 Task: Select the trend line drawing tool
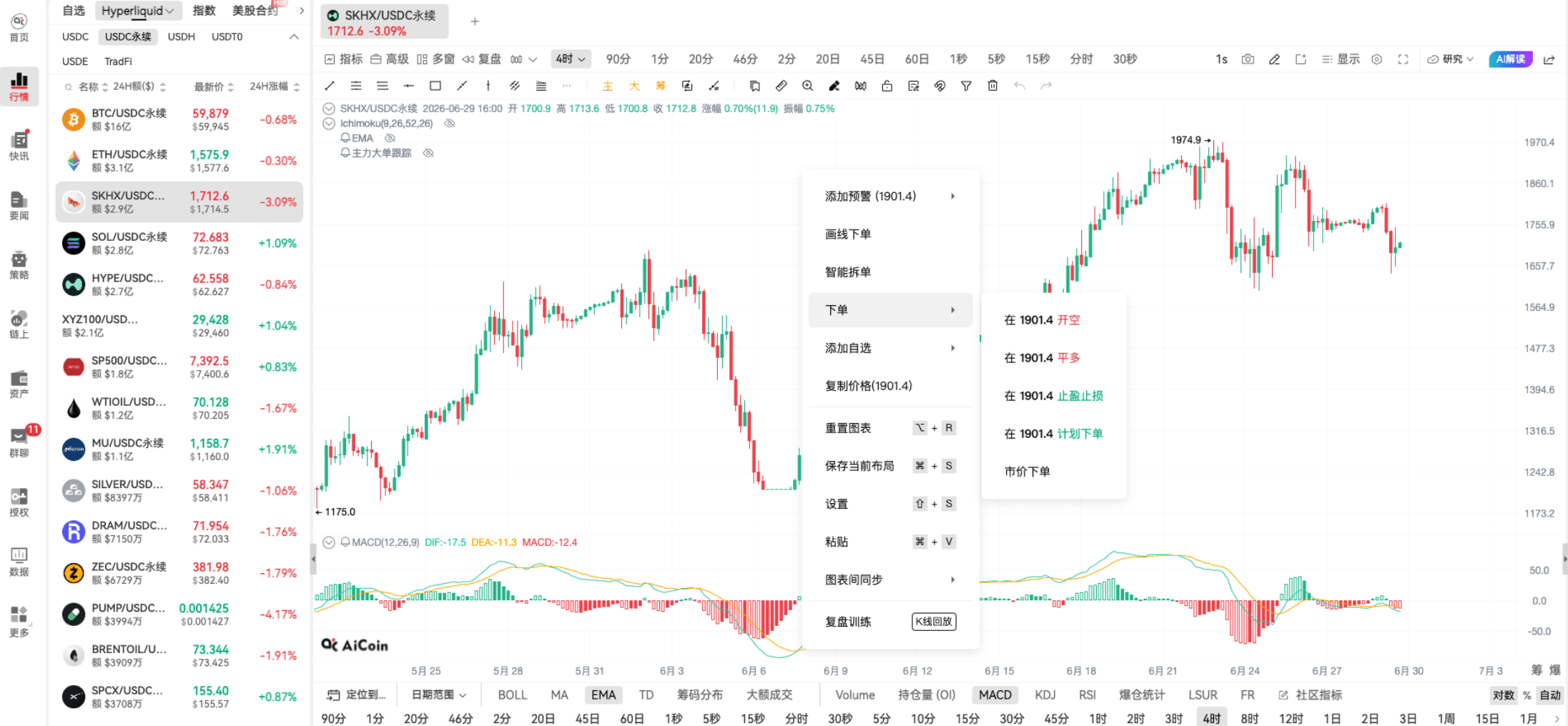coord(330,86)
